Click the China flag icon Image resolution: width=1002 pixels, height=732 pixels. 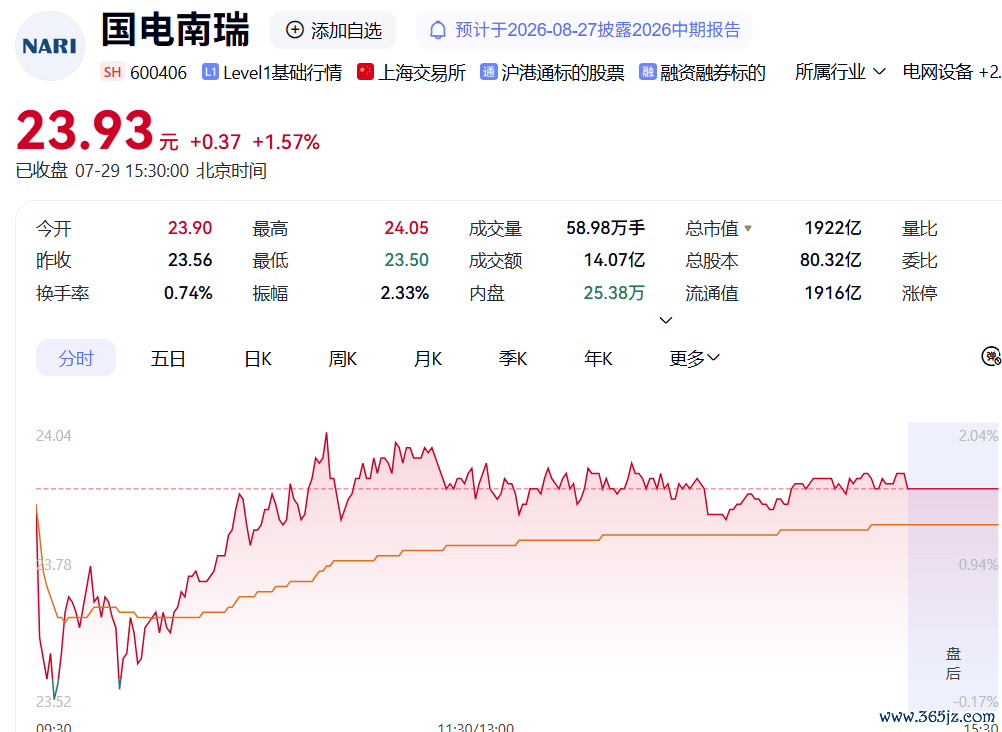[365, 72]
